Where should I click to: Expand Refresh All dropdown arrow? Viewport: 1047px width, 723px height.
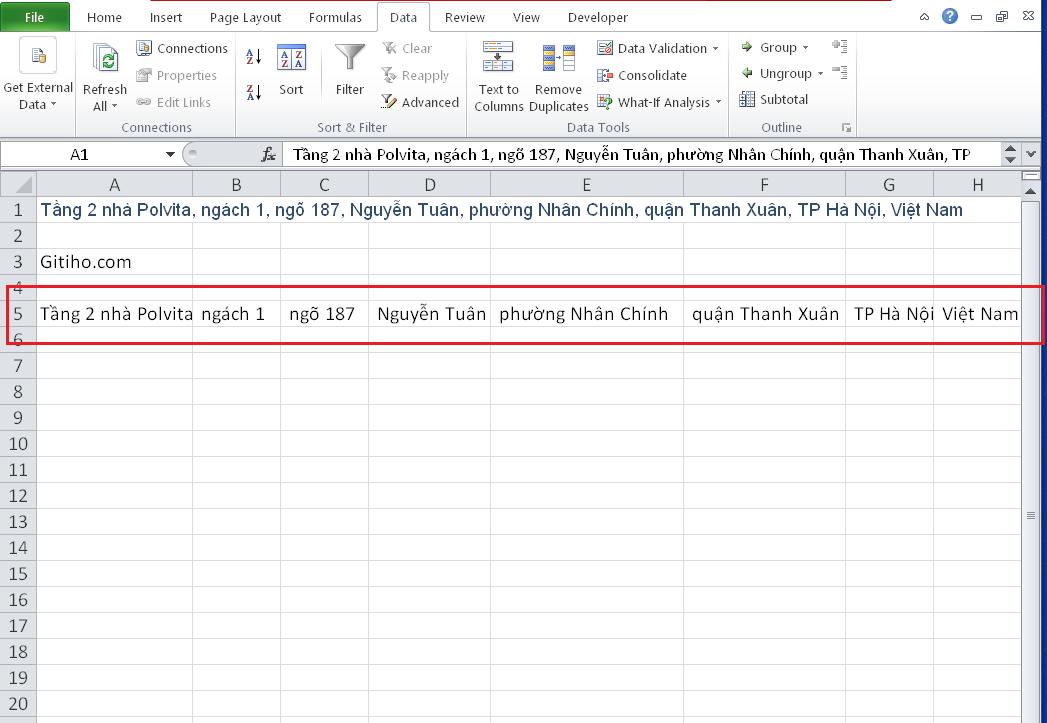tap(115, 106)
